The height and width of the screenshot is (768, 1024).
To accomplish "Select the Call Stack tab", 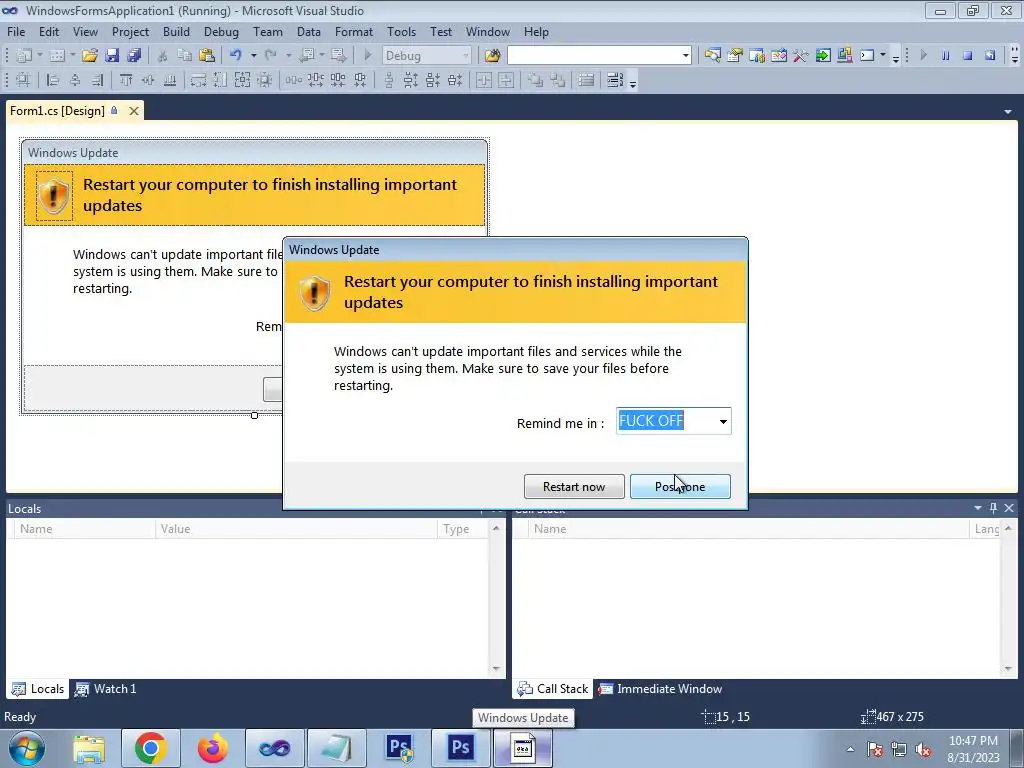I will tap(552, 688).
